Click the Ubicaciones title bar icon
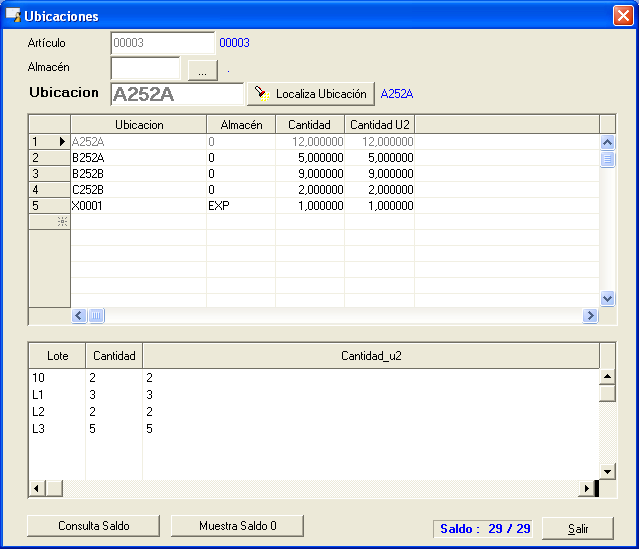 13,15
